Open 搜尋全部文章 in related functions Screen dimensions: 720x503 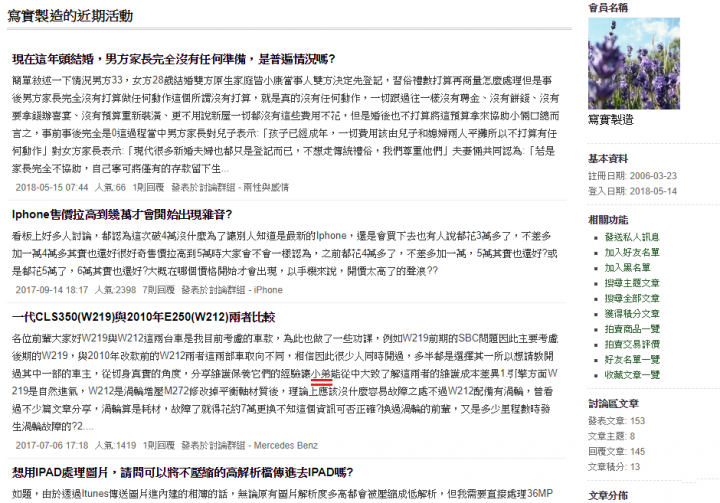click(x=632, y=299)
